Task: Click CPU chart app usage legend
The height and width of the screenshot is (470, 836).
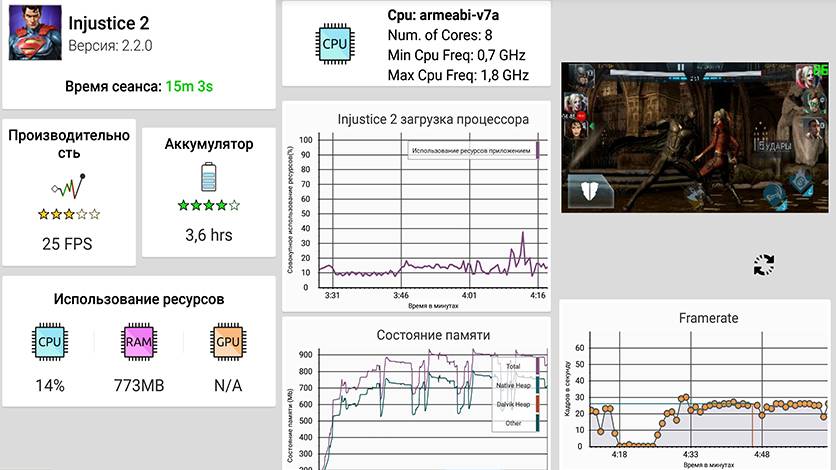Action: tap(472, 150)
